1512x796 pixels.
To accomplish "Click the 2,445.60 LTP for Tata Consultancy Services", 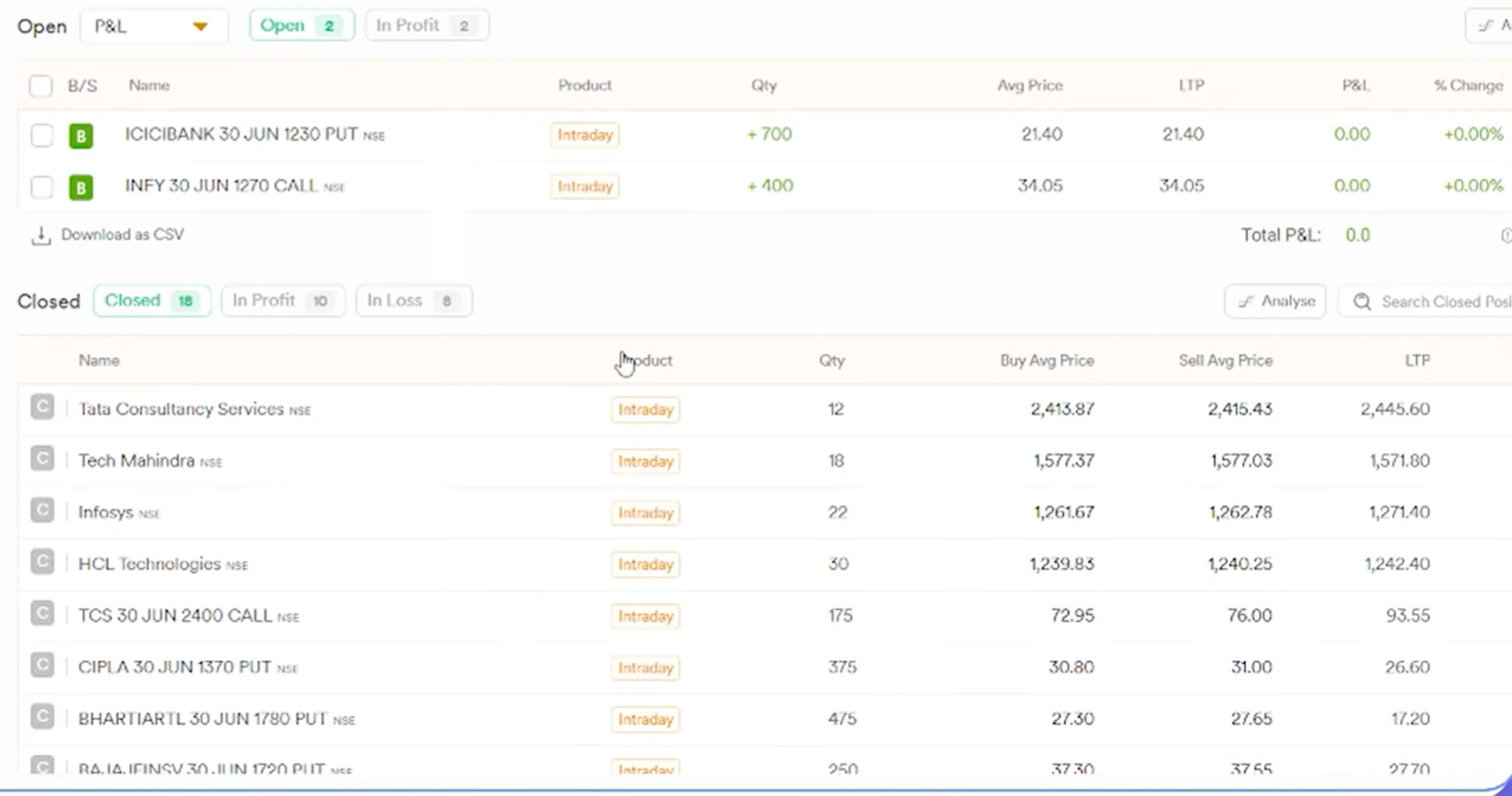I will pyautogui.click(x=1395, y=409).
